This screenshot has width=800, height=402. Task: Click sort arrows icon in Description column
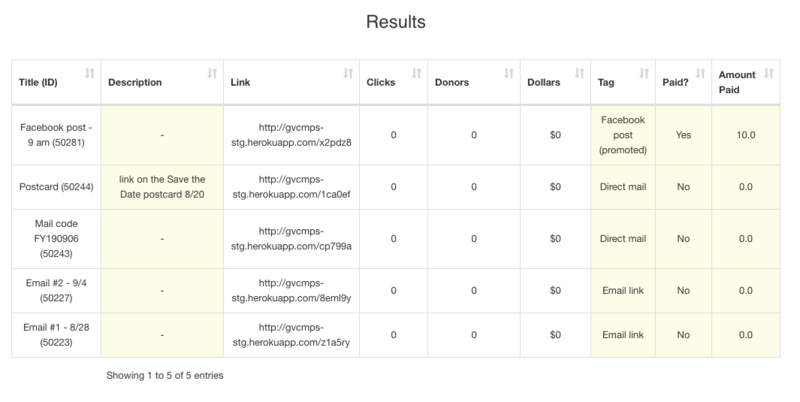tap(211, 74)
